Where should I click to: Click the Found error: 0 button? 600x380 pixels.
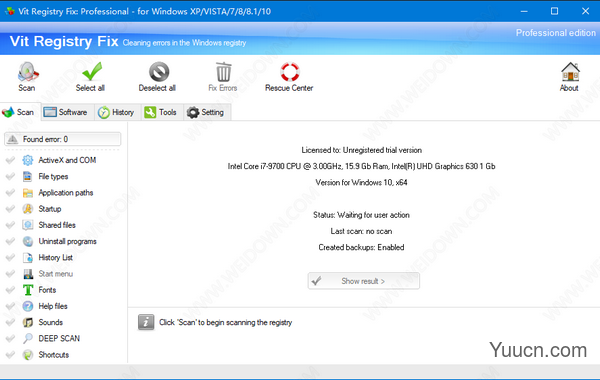click(x=63, y=139)
